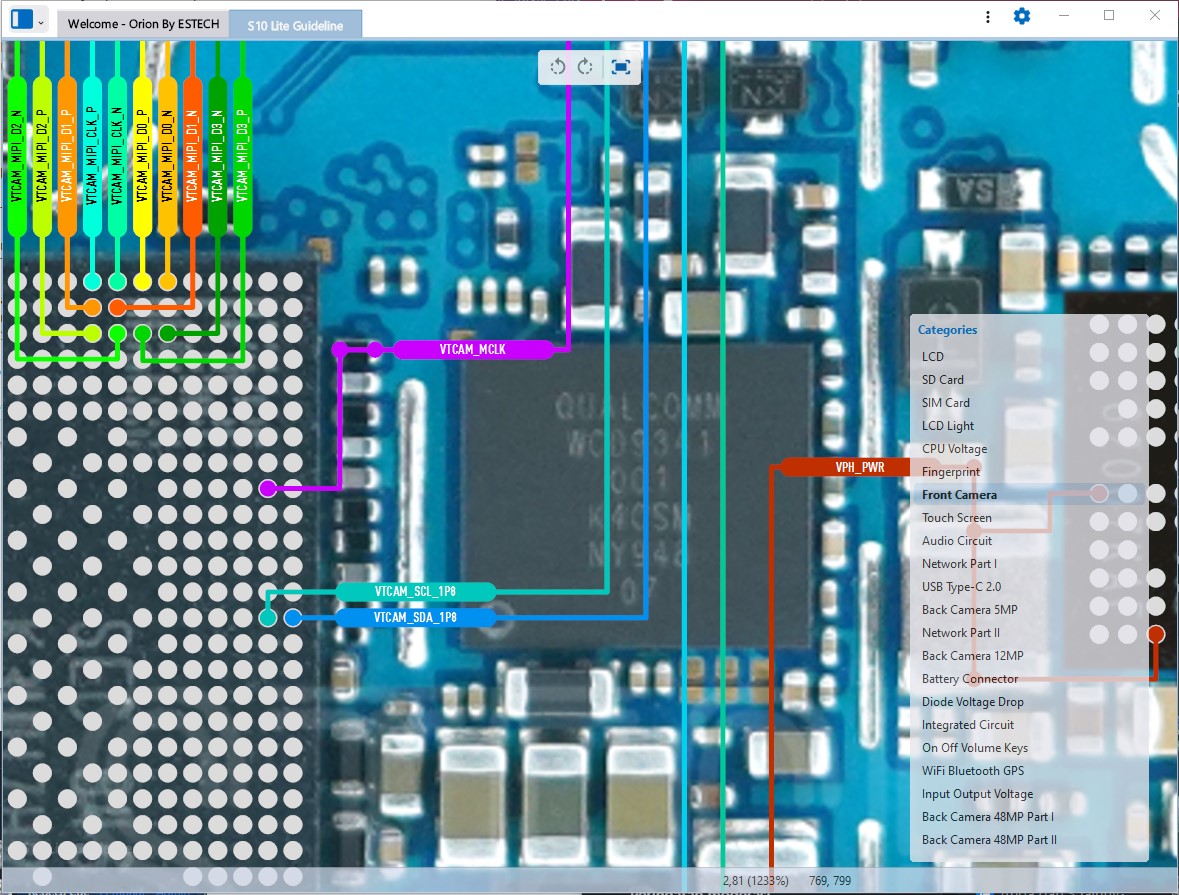Open the three-dot more options menu

(x=988, y=17)
